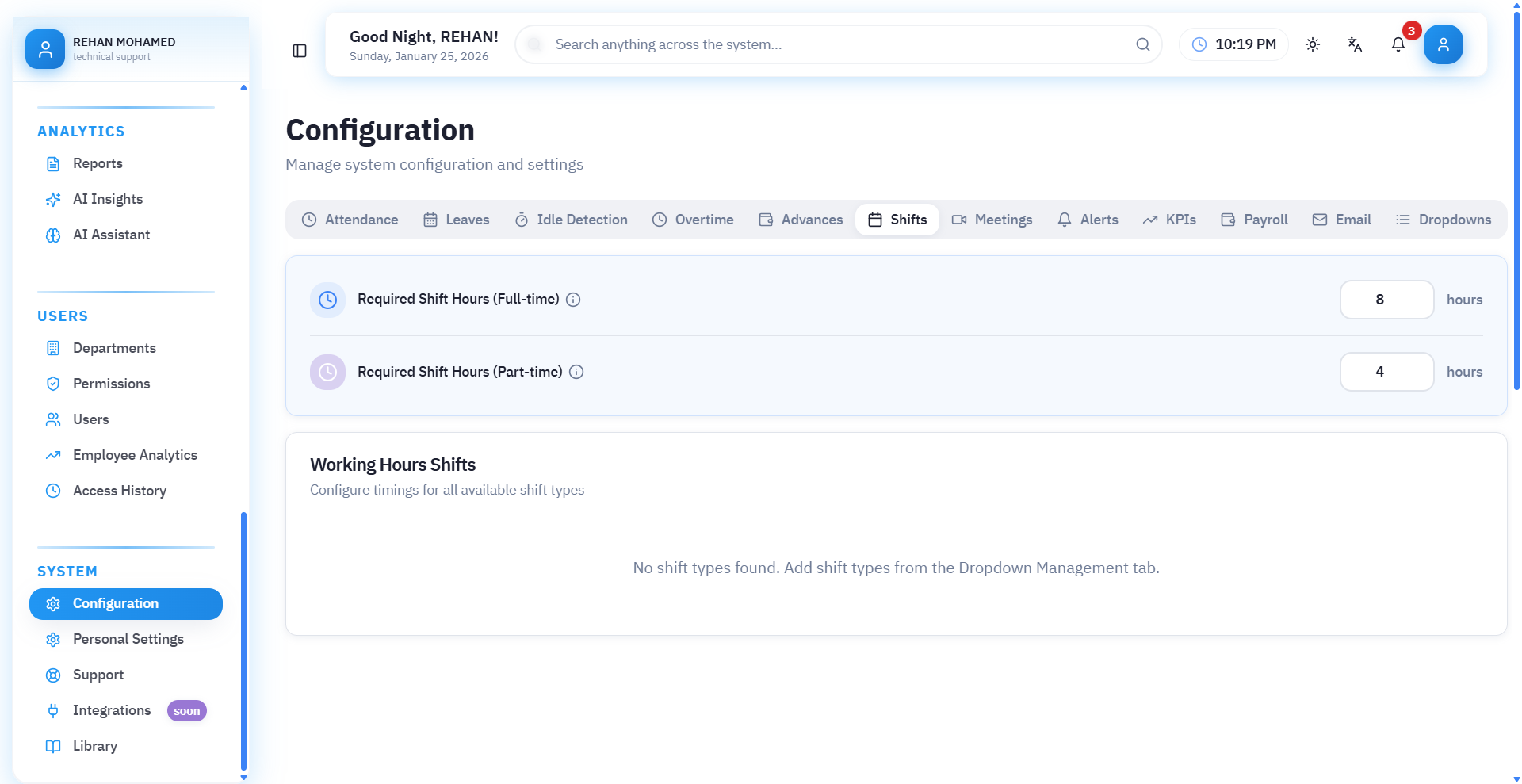Switch to the Attendance tab
Viewport: 1522px width, 784px height.
(x=350, y=220)
